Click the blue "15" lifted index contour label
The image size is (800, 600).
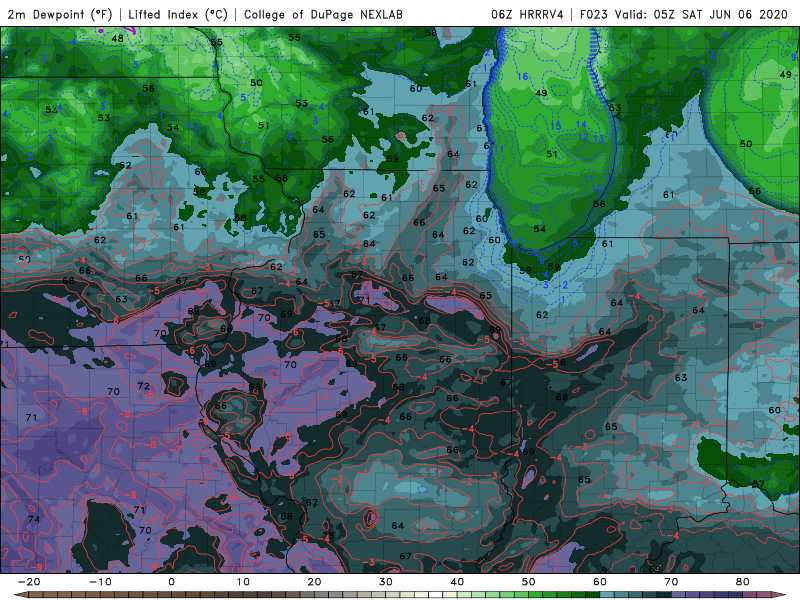pos(555,127)
